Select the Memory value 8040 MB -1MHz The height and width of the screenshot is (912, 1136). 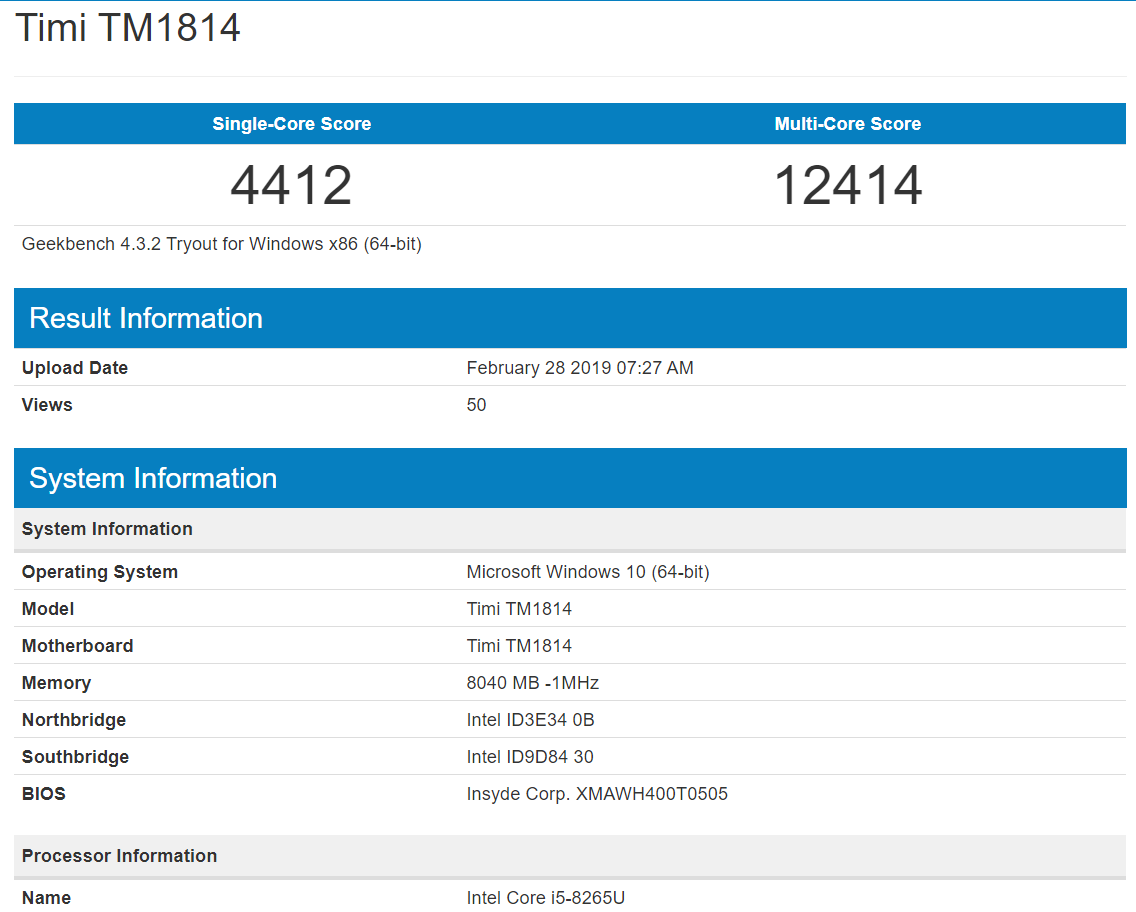[532, 683]
